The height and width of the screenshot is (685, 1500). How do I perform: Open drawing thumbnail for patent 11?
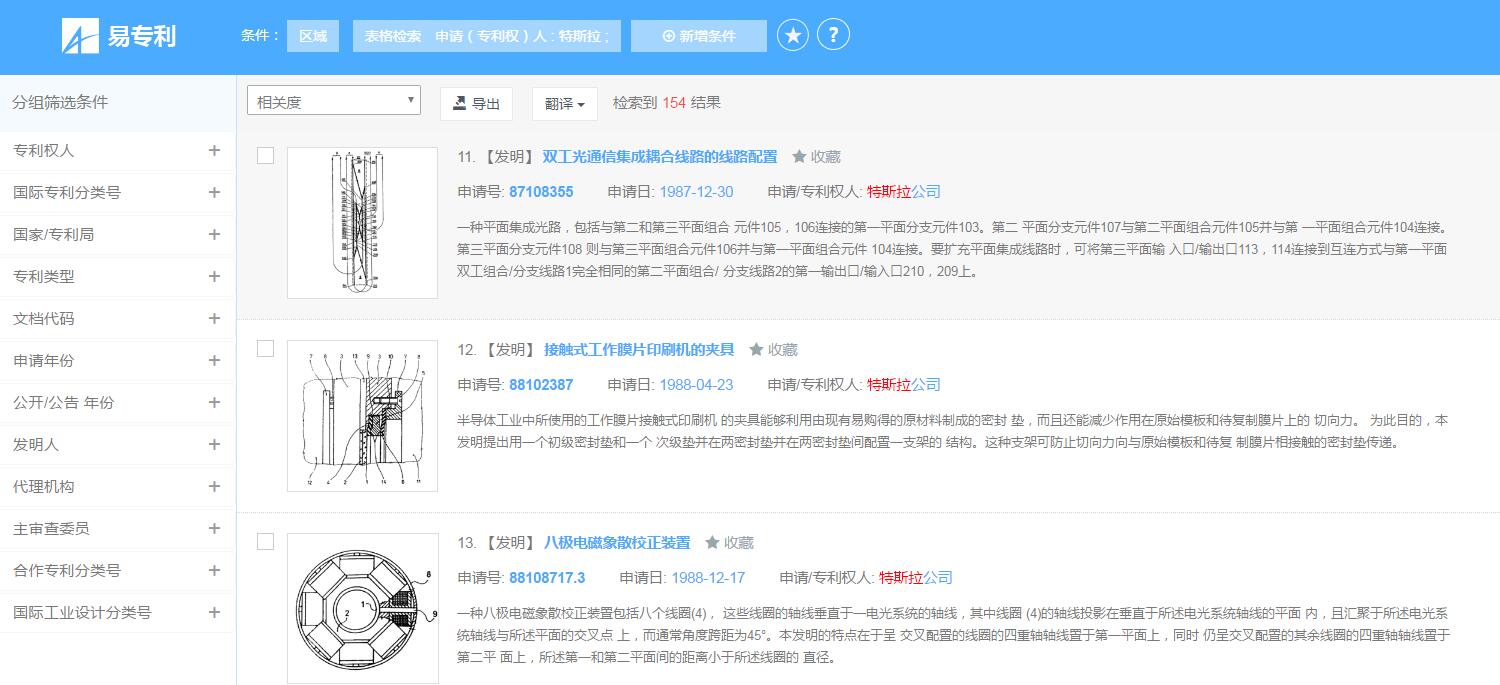(362, 223)
